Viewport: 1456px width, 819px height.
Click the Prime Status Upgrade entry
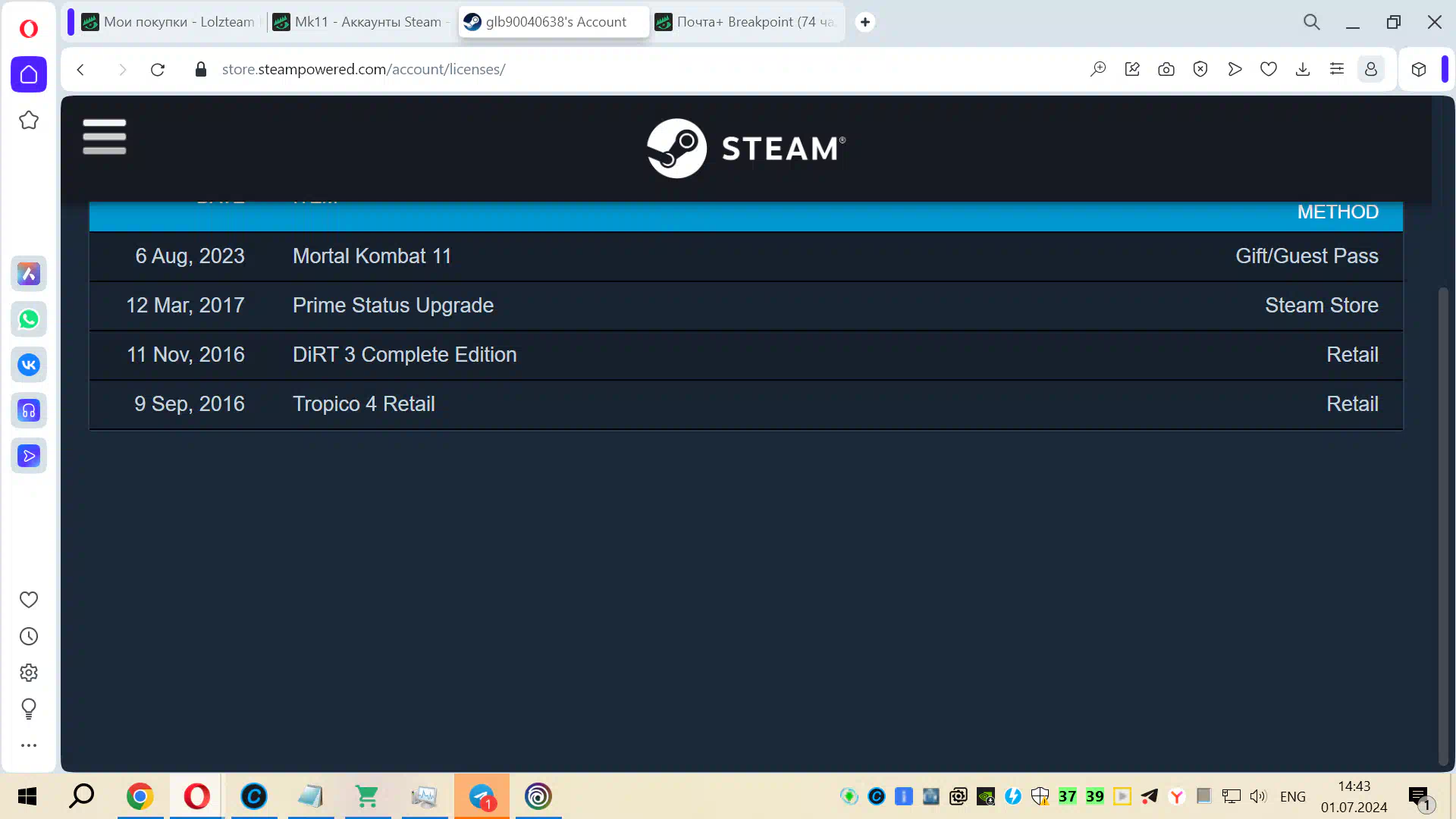tap(393, 306)
